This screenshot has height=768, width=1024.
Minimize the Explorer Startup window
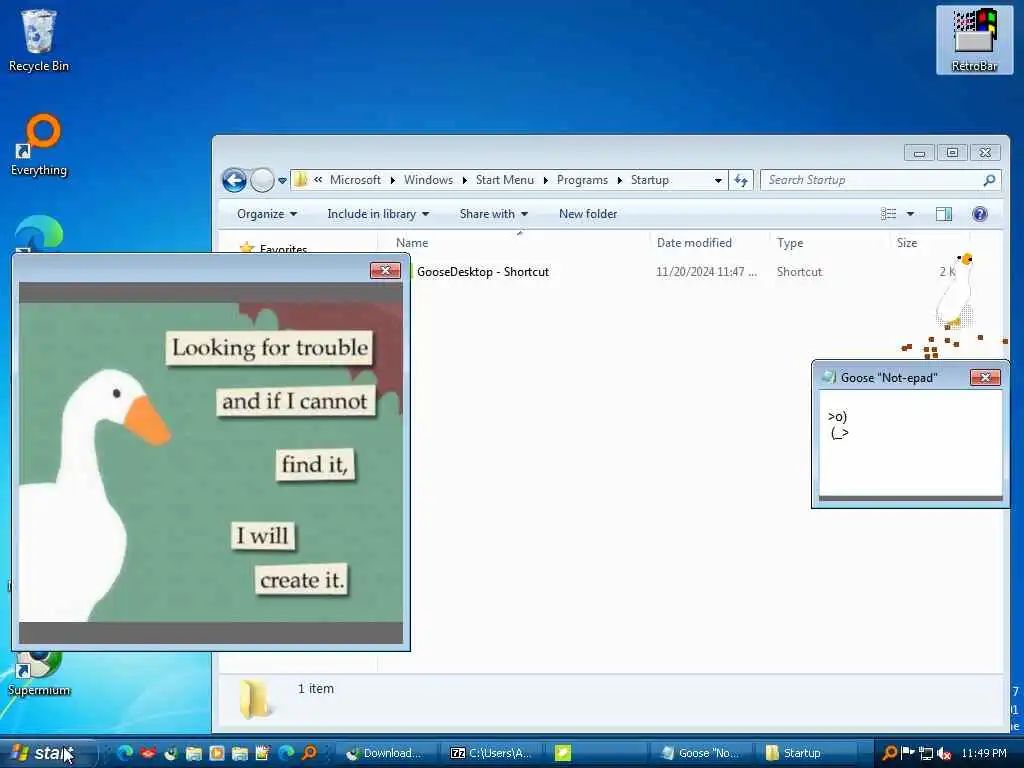tap(920, 153)
